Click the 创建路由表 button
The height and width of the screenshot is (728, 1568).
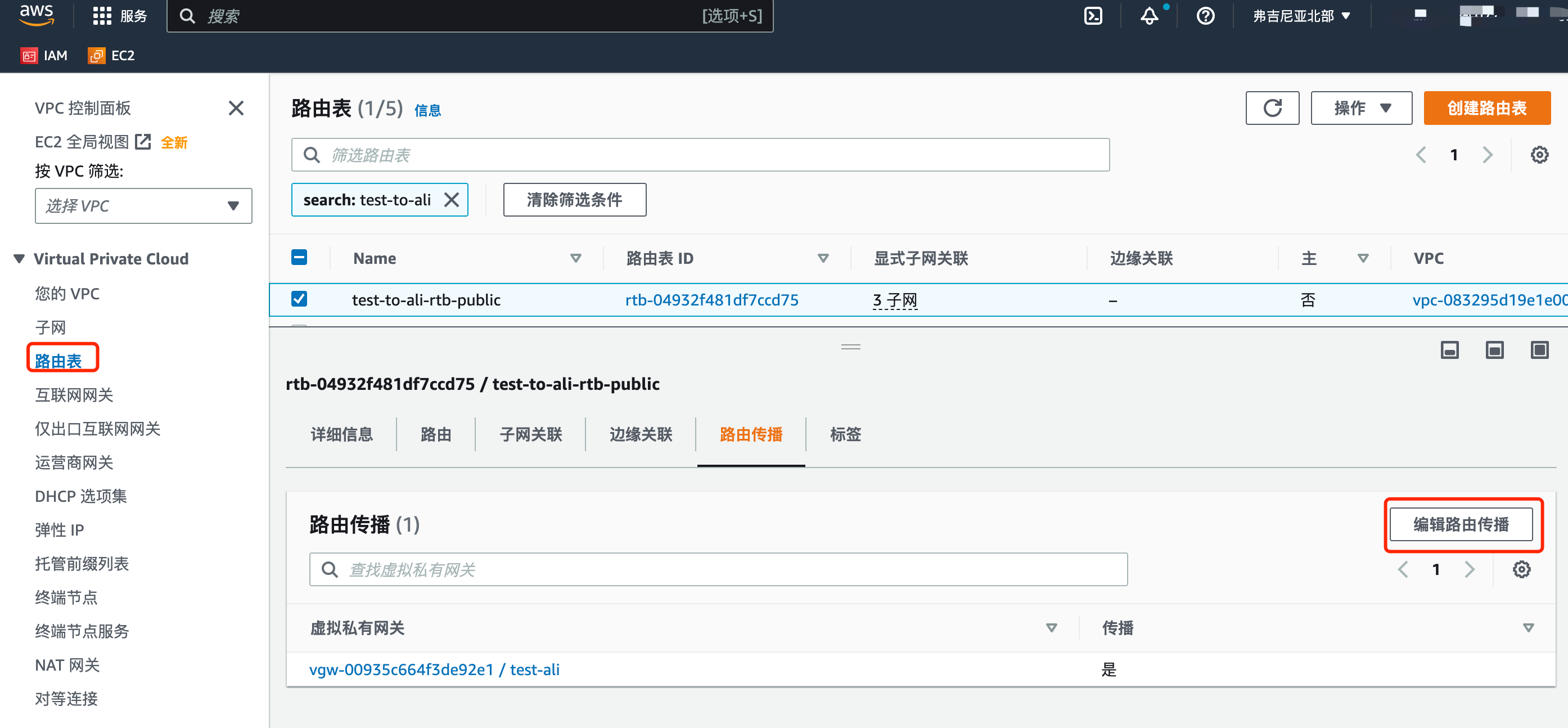(1486, 109)
